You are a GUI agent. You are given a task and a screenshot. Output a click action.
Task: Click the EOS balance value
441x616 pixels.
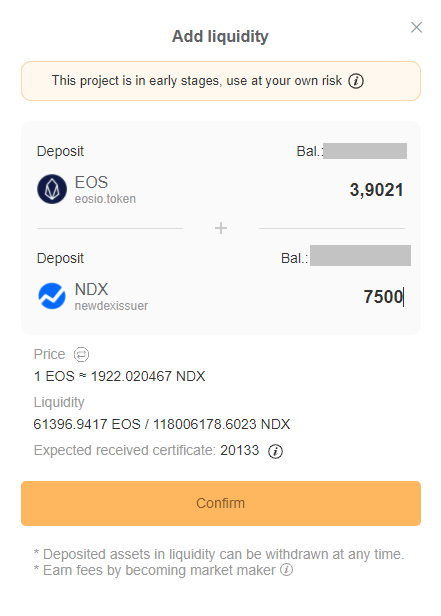[365, 151]
